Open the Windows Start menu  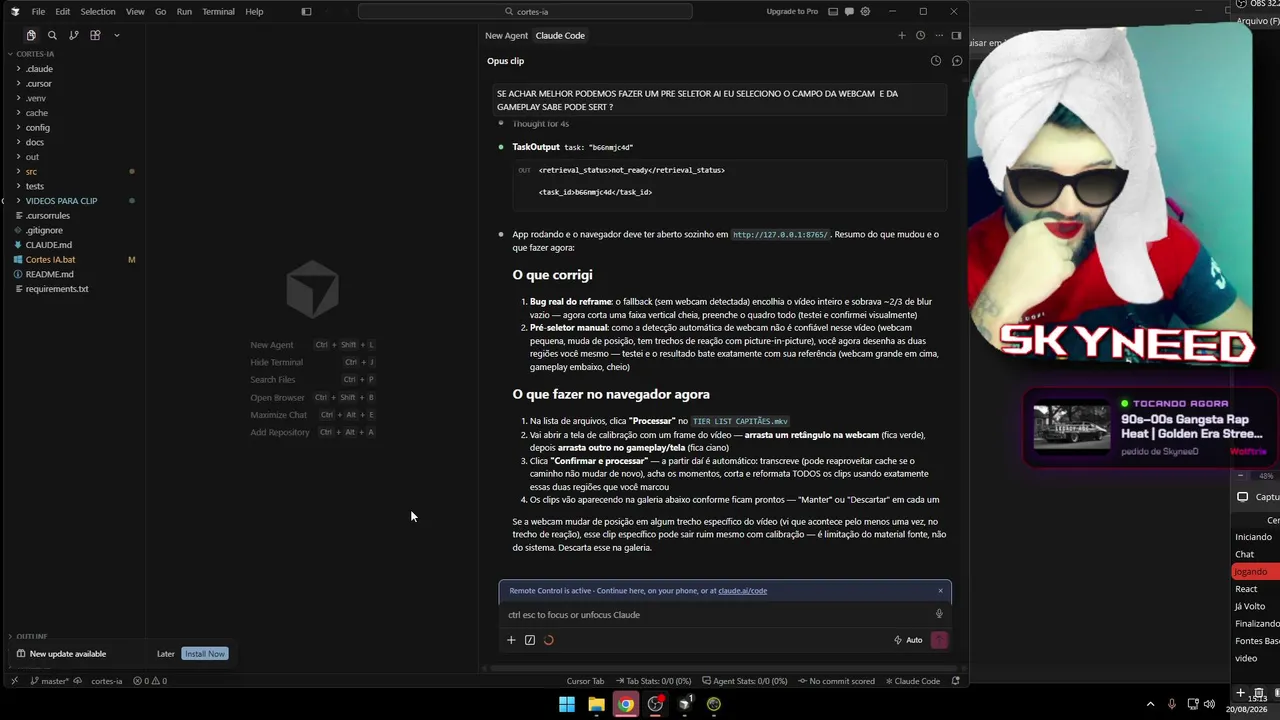(x=566, y=704)
